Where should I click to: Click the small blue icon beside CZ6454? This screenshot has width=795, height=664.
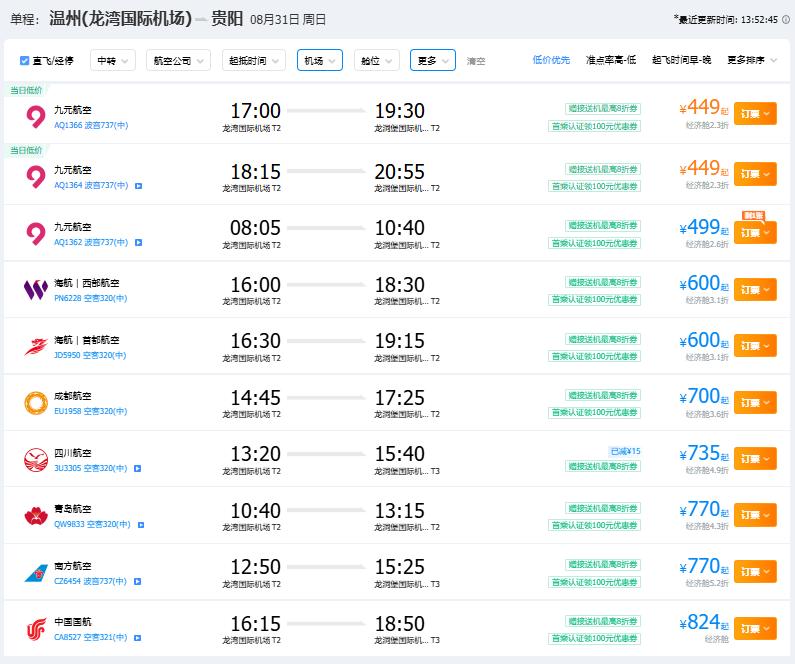point(137,581)
